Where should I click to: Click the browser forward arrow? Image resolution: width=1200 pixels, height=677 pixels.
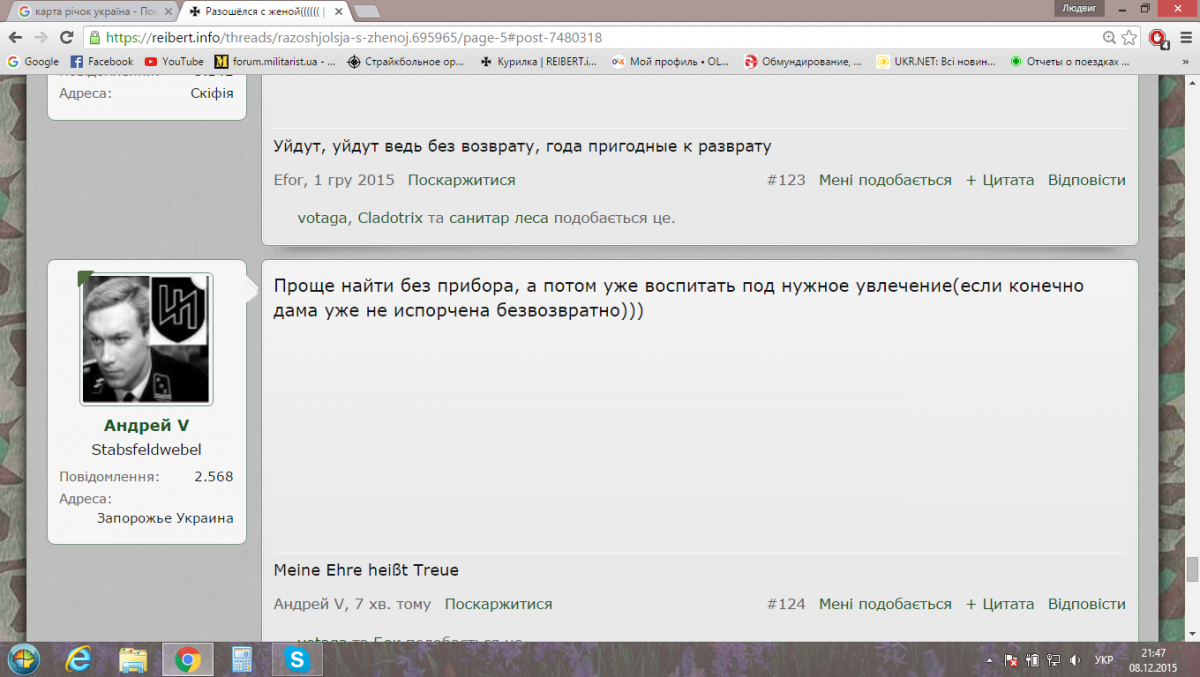point(40,37)
